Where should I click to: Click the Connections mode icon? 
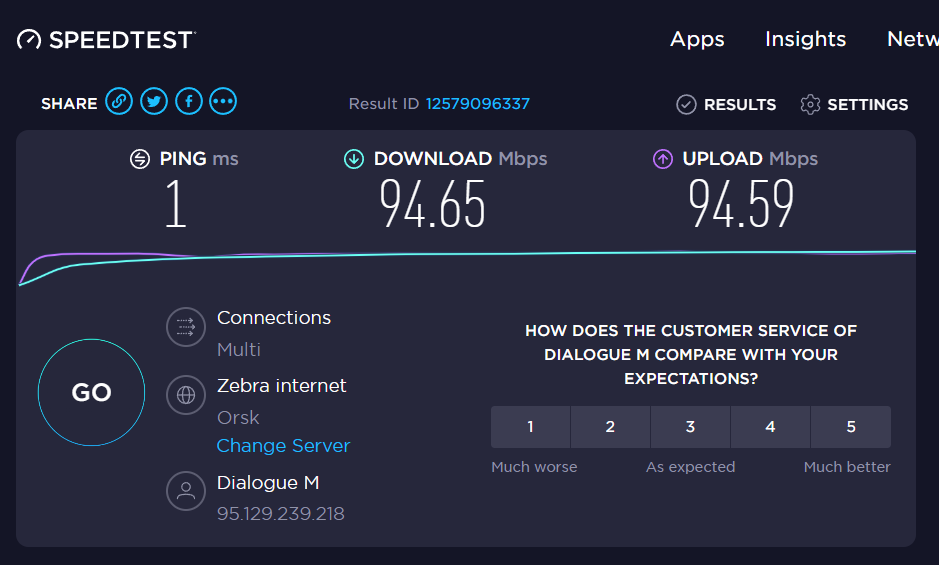click(x=186, y=327)
